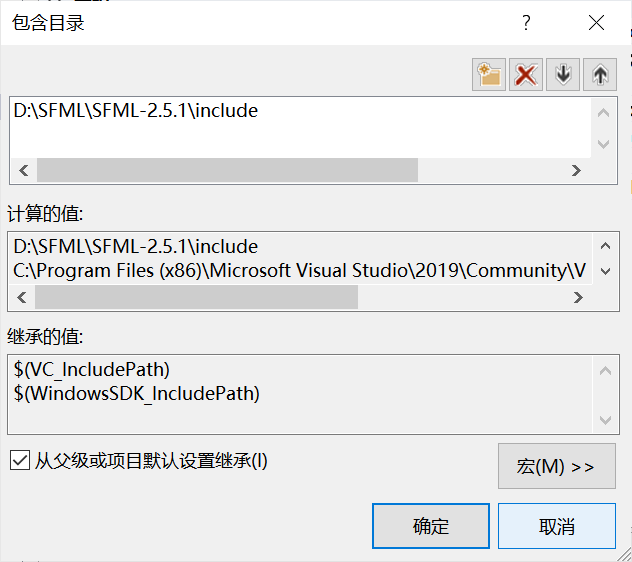The image size is (632, 562).
Task: Click up arrow in 计算的值 vertical scrollbar
Action: [605, 246]
